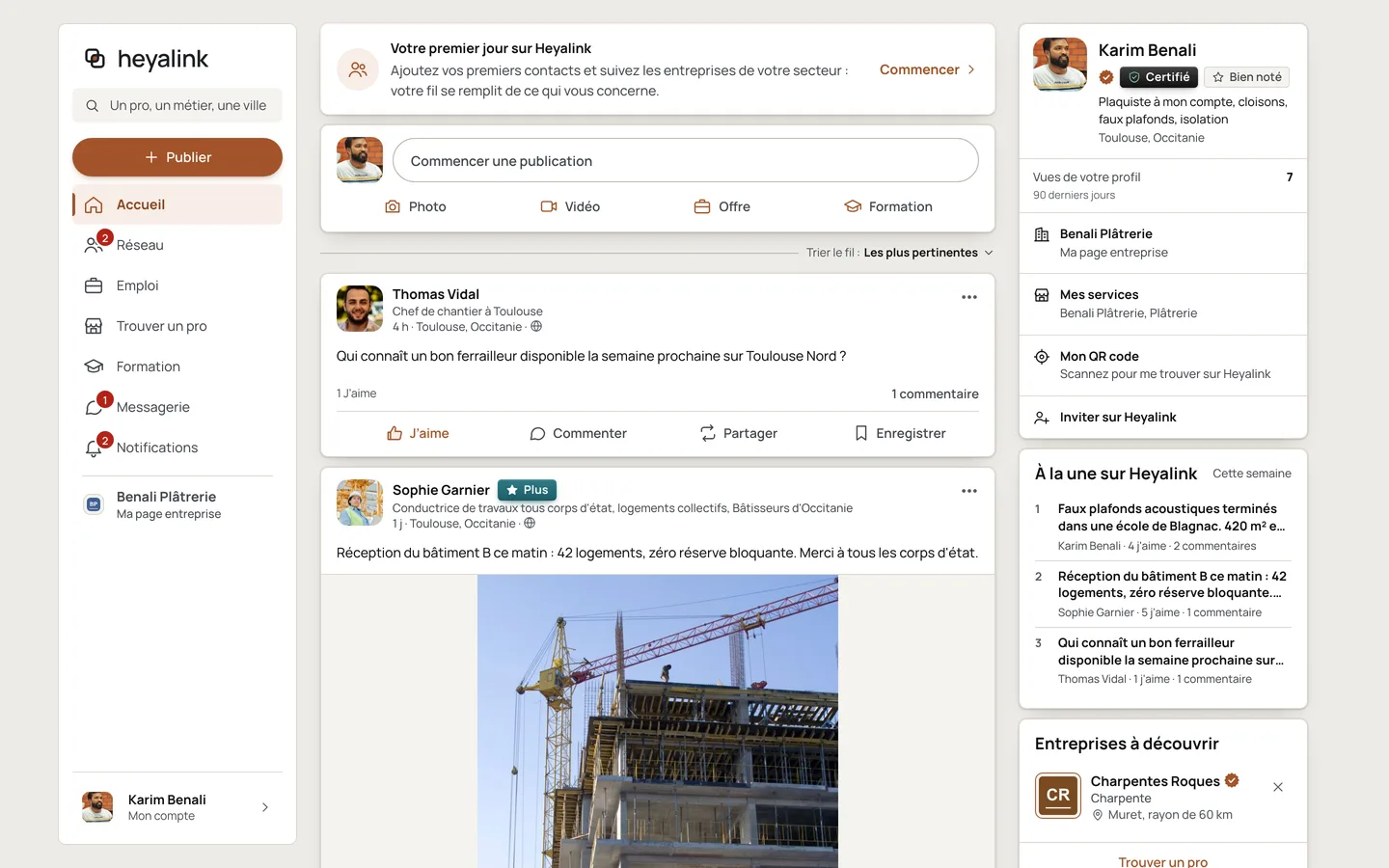Click the heyalink logo icon
The image size is (1389, 868).
(95, 59)
